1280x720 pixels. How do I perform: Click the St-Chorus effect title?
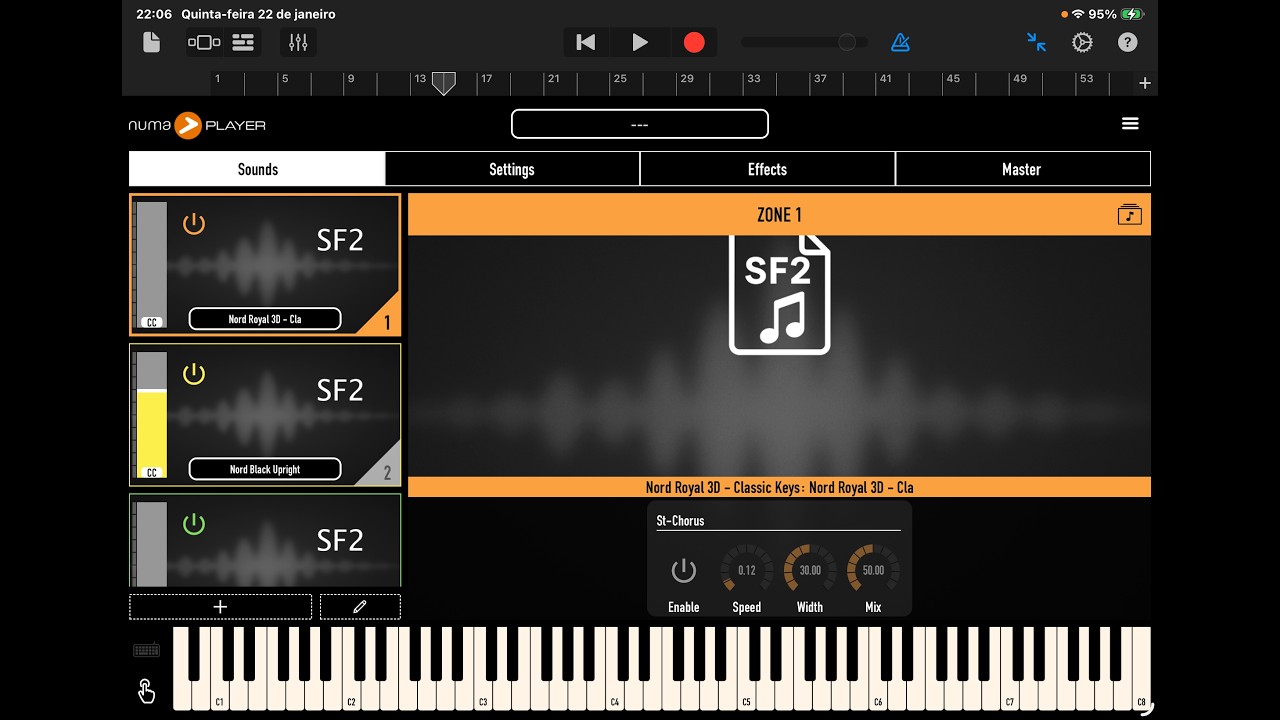[680, 520]
